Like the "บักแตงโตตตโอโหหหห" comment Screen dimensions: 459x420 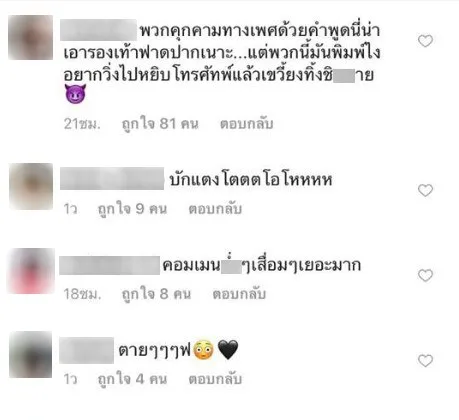point(425,190)
